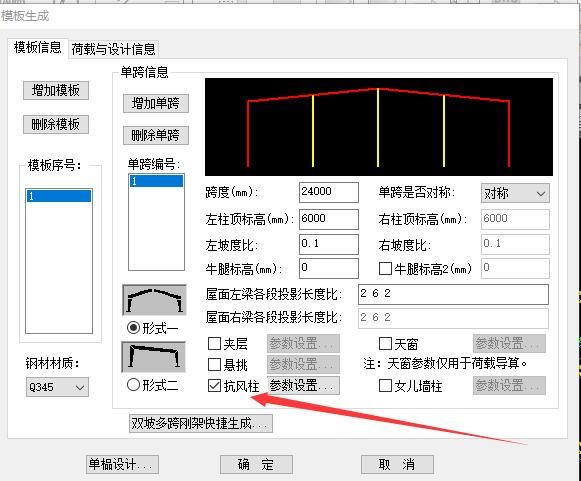The width and height of the screenshot is (581, 481).
Task: Open 抗风柱 参数设置 button
Action: [303, 385]
